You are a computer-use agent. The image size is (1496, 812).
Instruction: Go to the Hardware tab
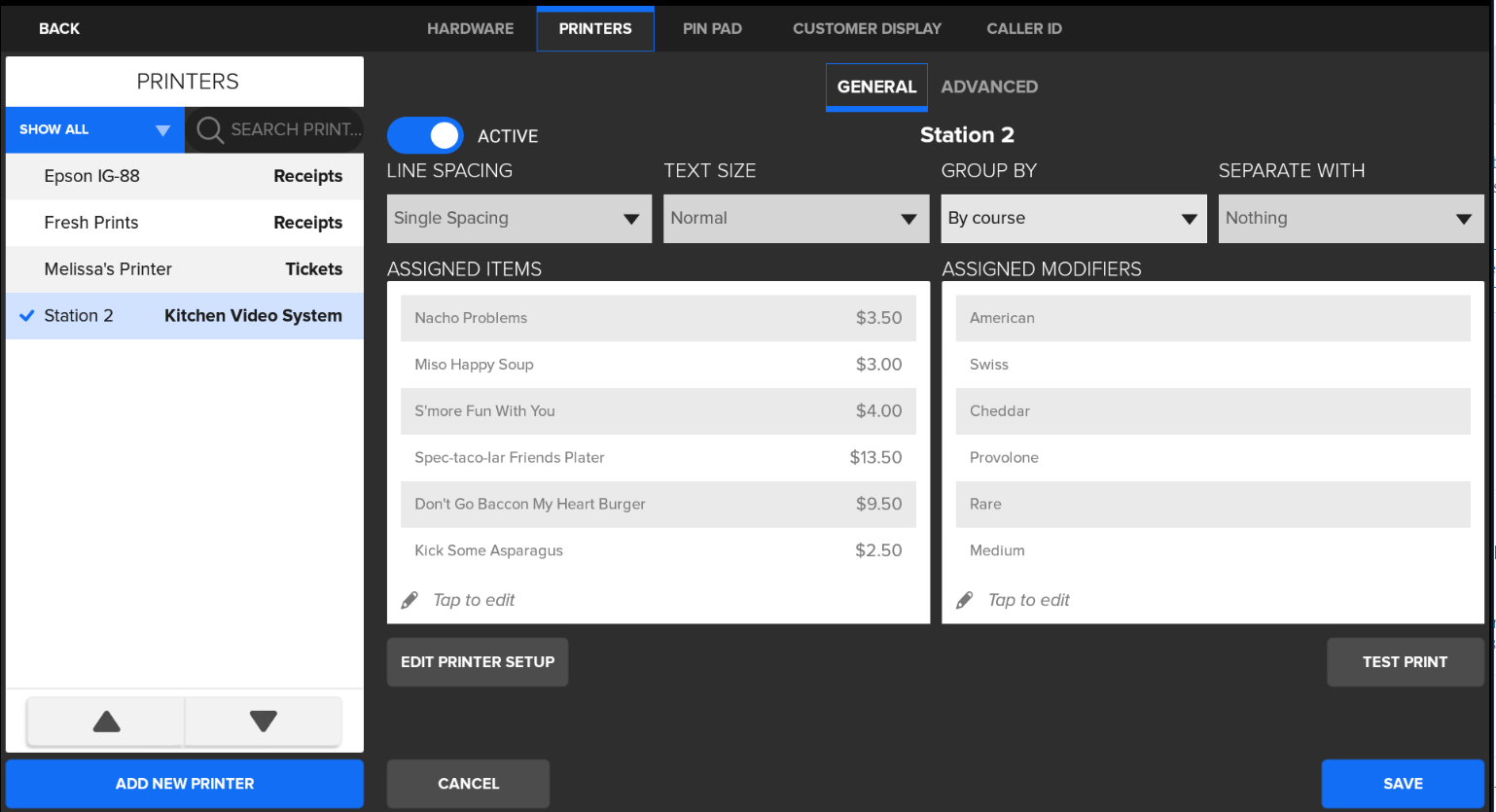pos(470,28)
